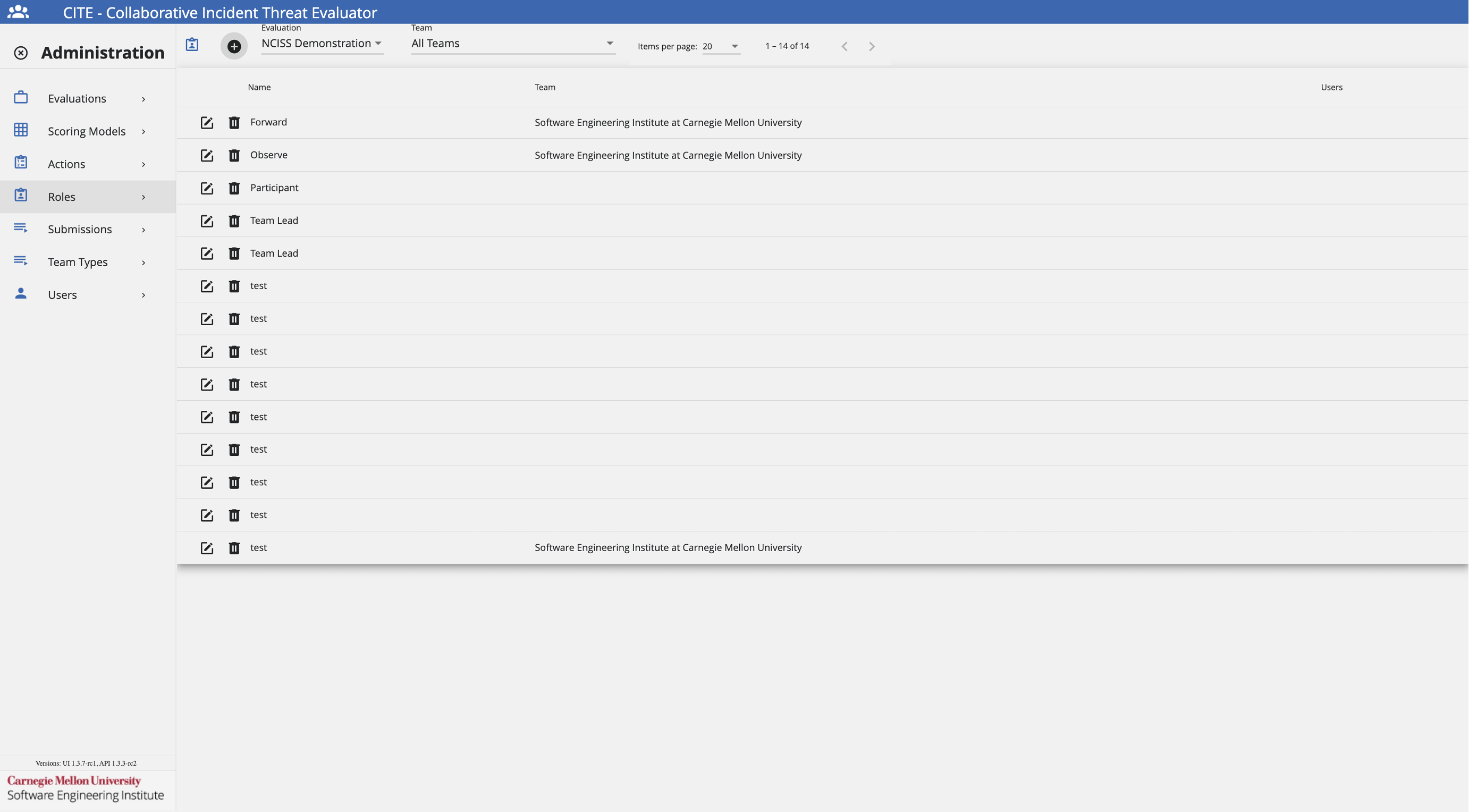Open the Scoring Models section
Viewport: 1469px width, 812px height.
point(86,131)
